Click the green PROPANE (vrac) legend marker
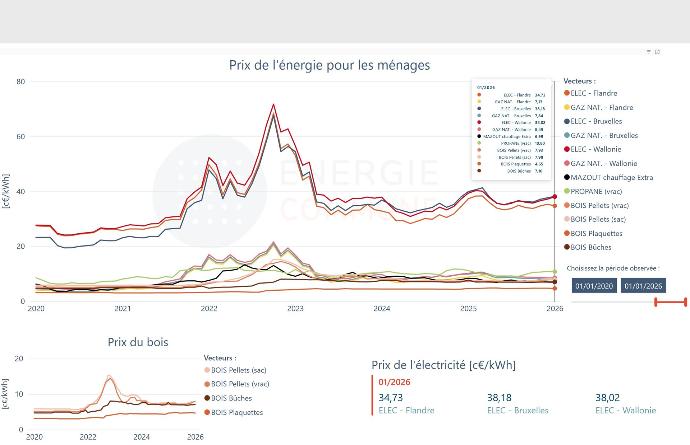The width and height of the screenshot is (690, 445). [x=567, y=191]
